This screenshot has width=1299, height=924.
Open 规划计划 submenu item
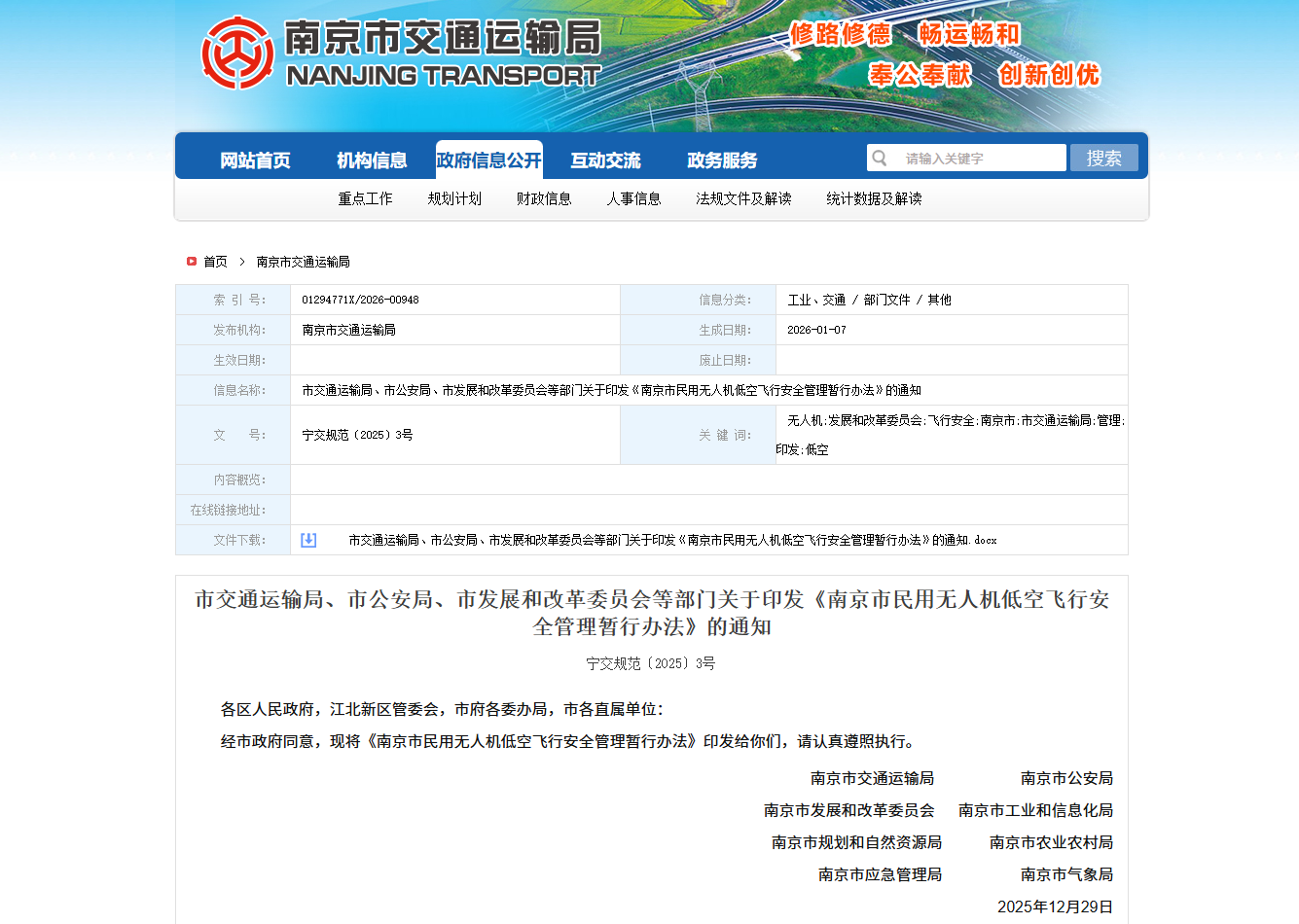click(x=454, y=198)
